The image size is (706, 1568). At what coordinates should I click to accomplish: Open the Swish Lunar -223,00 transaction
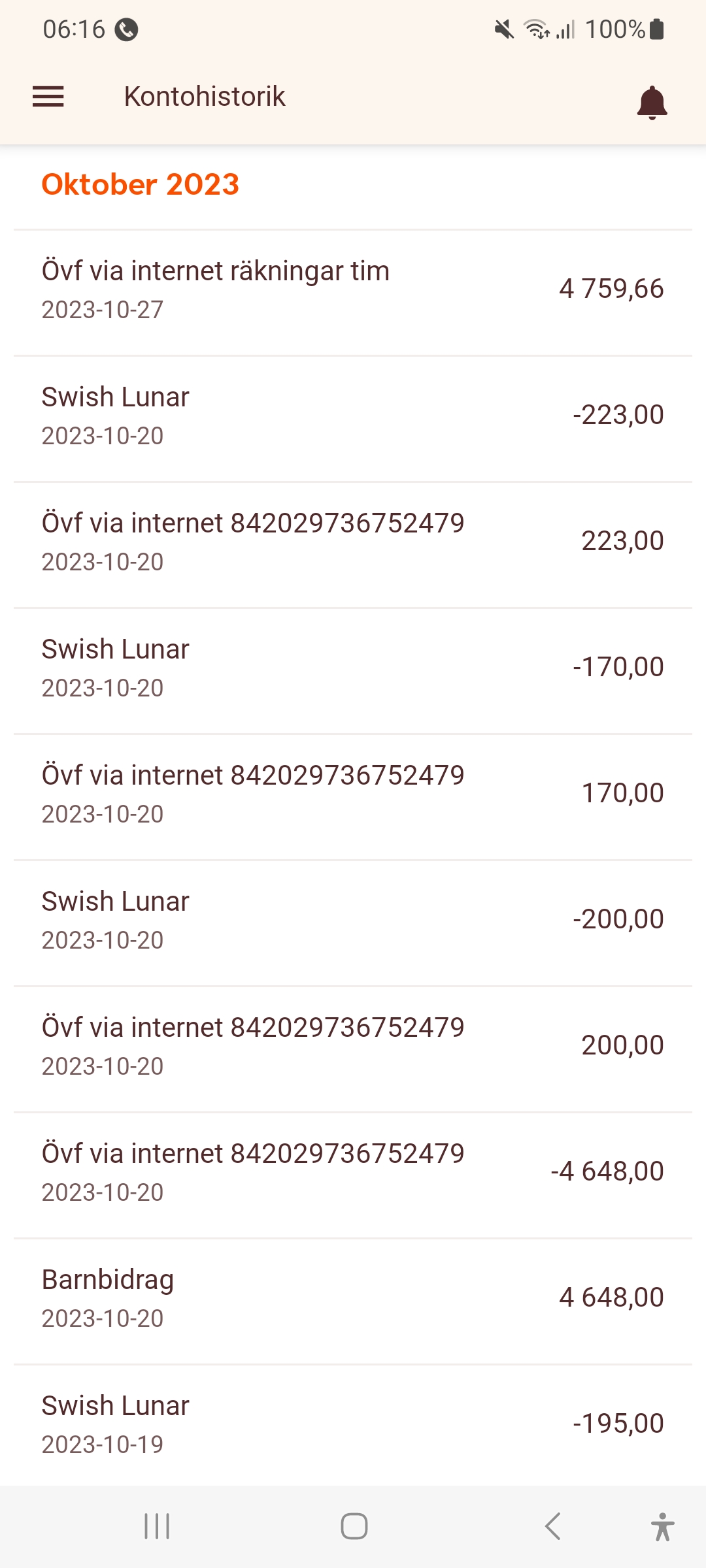point(353,416)
